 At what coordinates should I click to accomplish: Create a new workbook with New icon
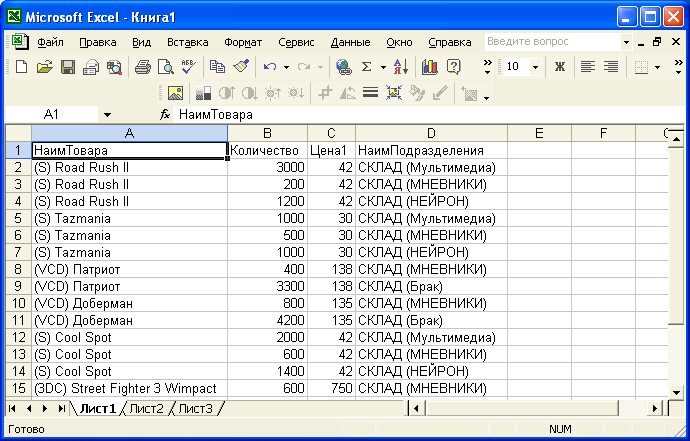point(21,67)
